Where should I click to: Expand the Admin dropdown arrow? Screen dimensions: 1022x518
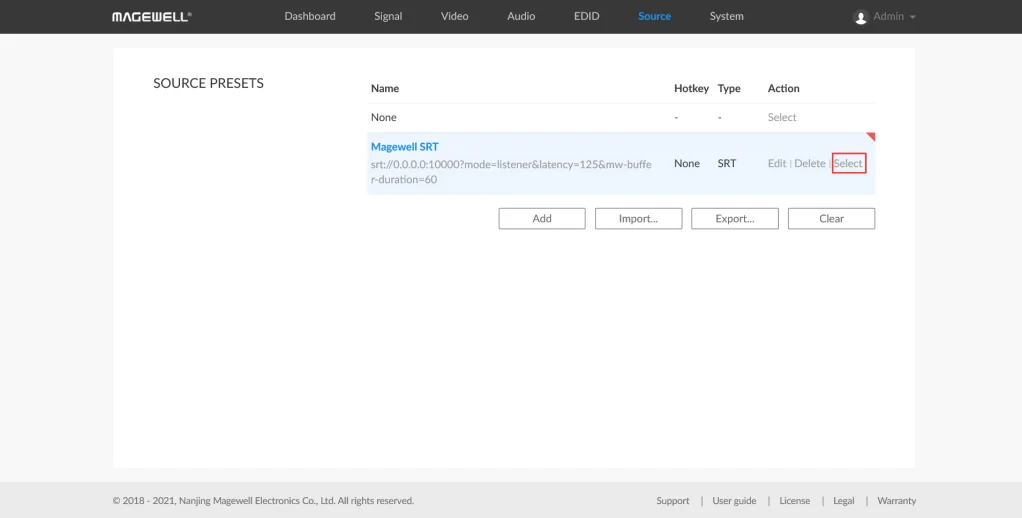[x=912, y=17]
